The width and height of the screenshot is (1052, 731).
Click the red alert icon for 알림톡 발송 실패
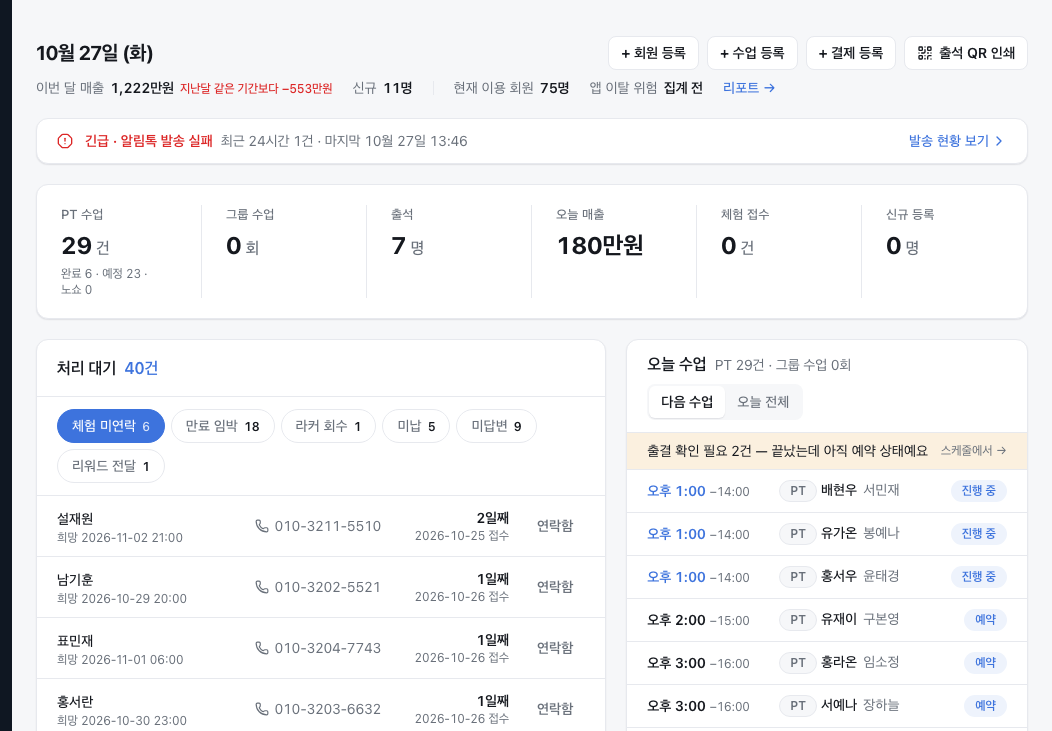(x=65, y=141)
